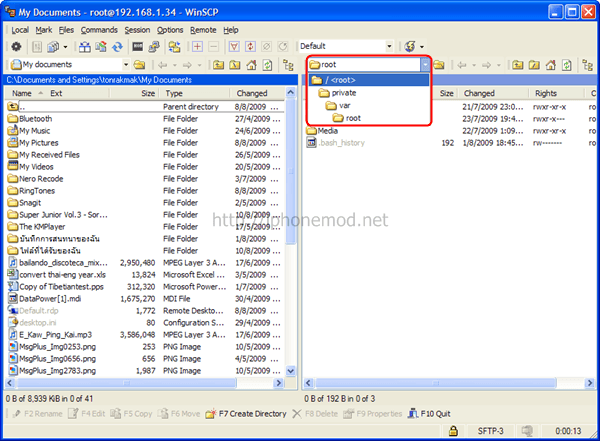Click F5 Copy button
Screen dimensions: 600x441
click(131, 414)
